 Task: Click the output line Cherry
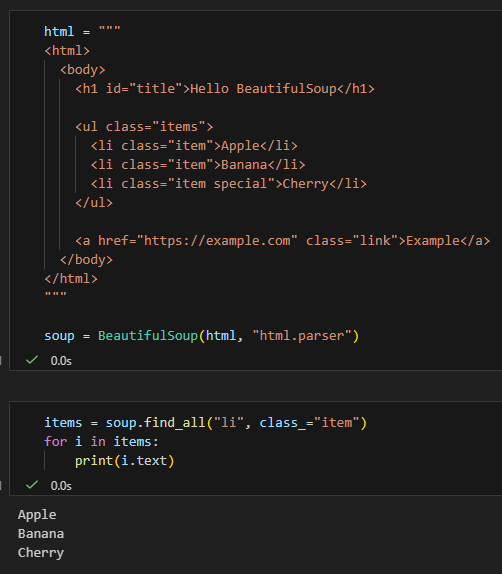(x=41, y=553)
